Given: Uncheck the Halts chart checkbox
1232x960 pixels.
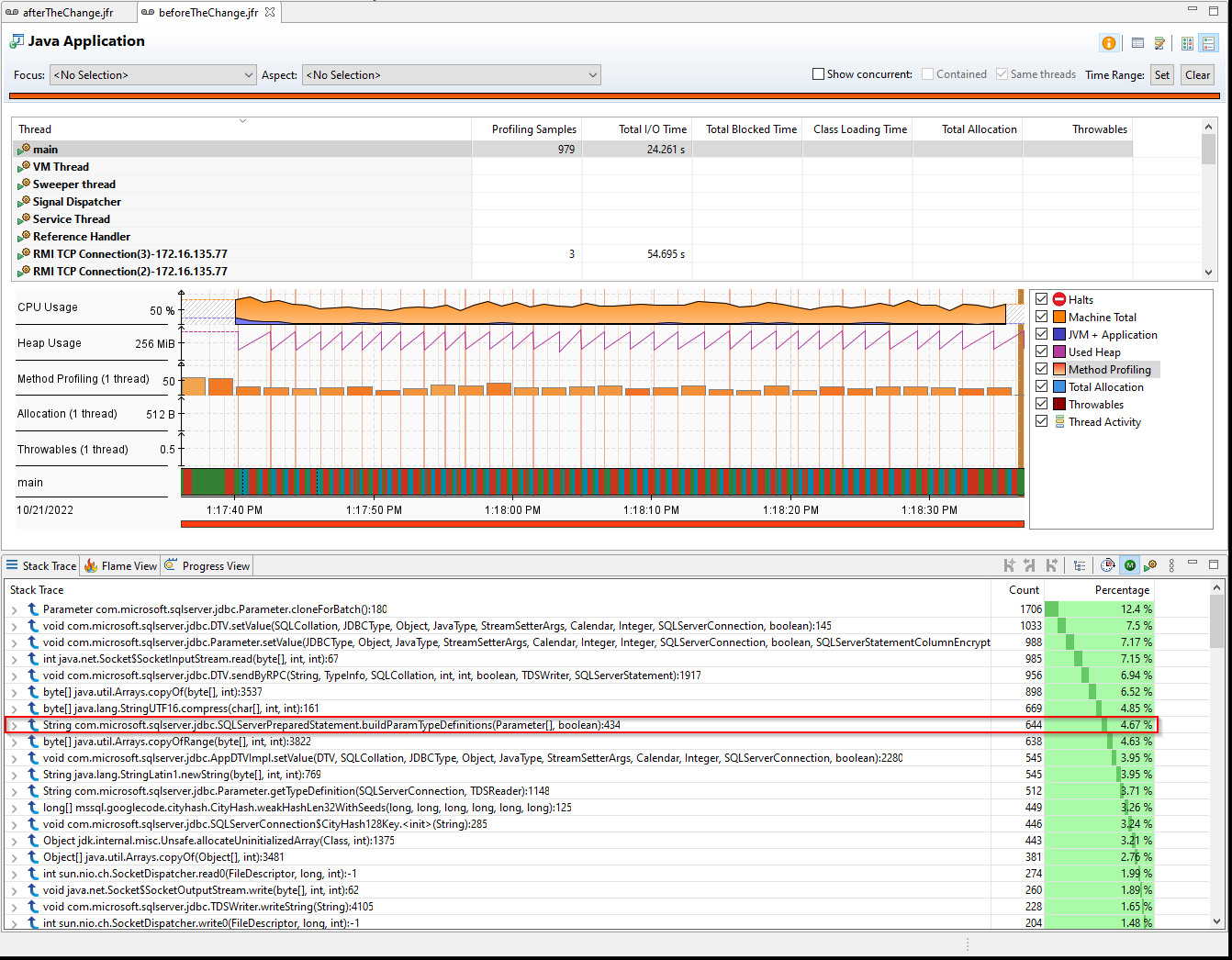Looking at the screenshot, I should pos(1041,299).
